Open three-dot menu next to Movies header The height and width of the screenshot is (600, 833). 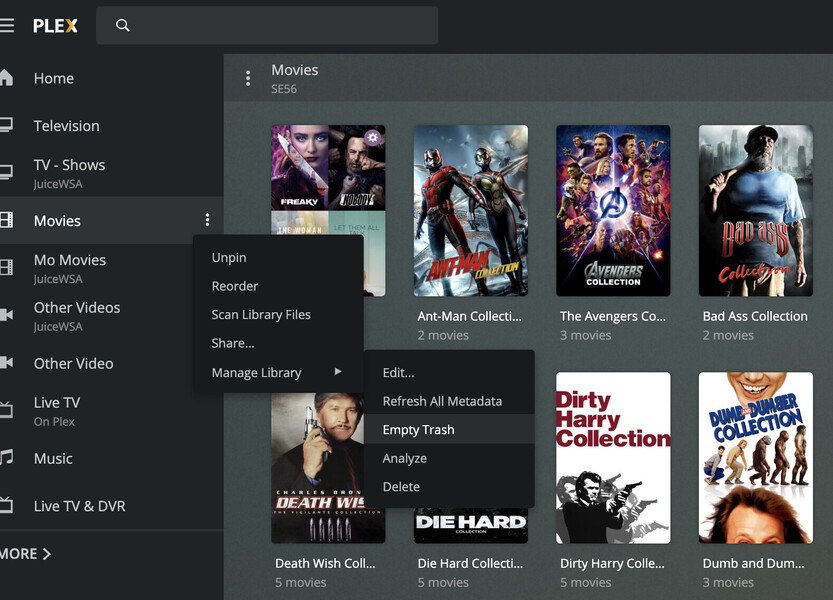coord(248,79)
